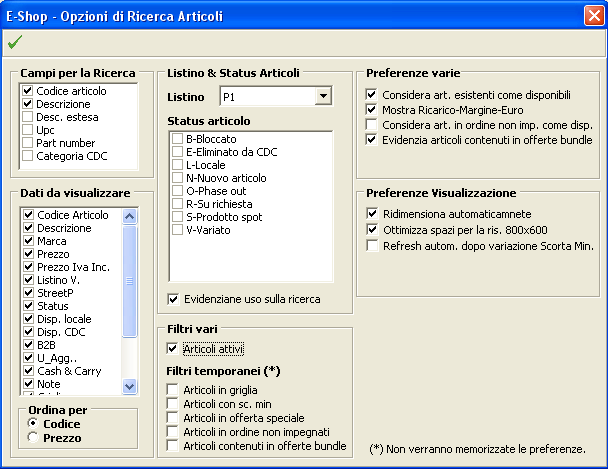Click the Dati da visualizzare scrollbar thumb

tap(130, 281)
